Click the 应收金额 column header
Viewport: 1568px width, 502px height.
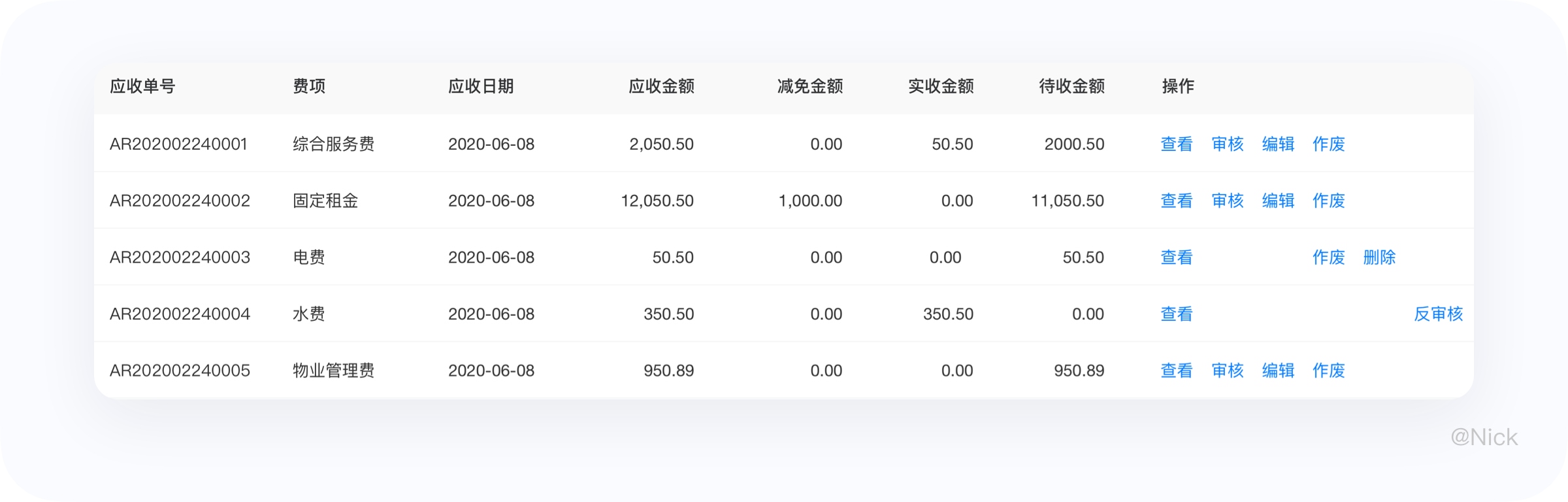click(661, 86)
